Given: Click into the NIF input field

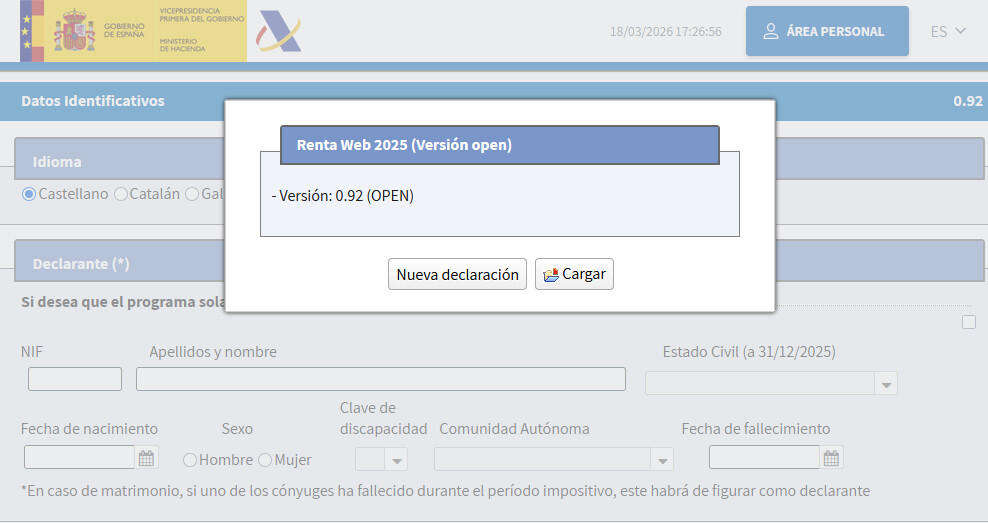Looking at the screenshot, I should pos(75,379).
